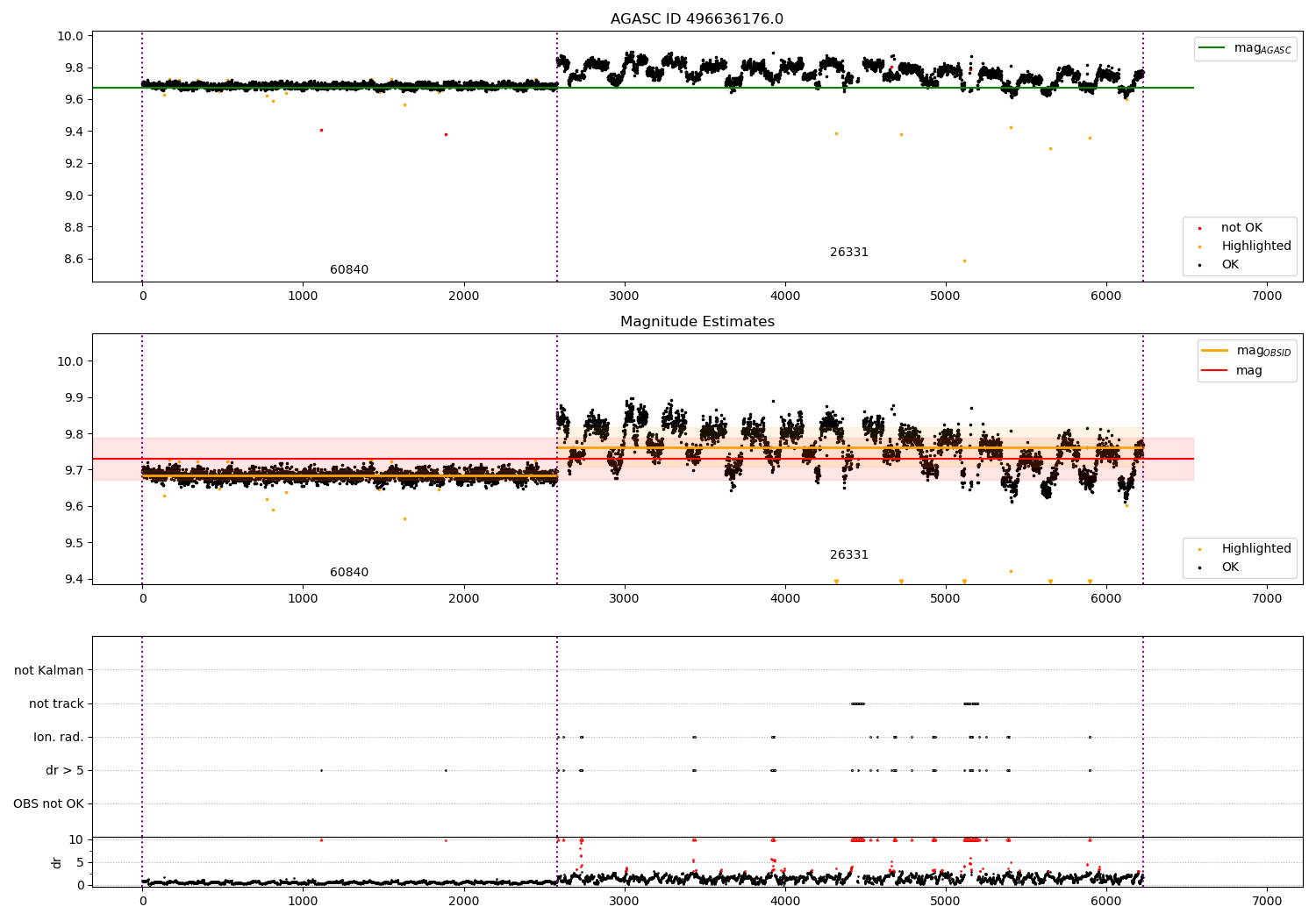This screenshot has height=921, width=1316.
Task: Click the red dot marker beside 'not OK'
Action: pyautogui.click(x=1199, y=228)
